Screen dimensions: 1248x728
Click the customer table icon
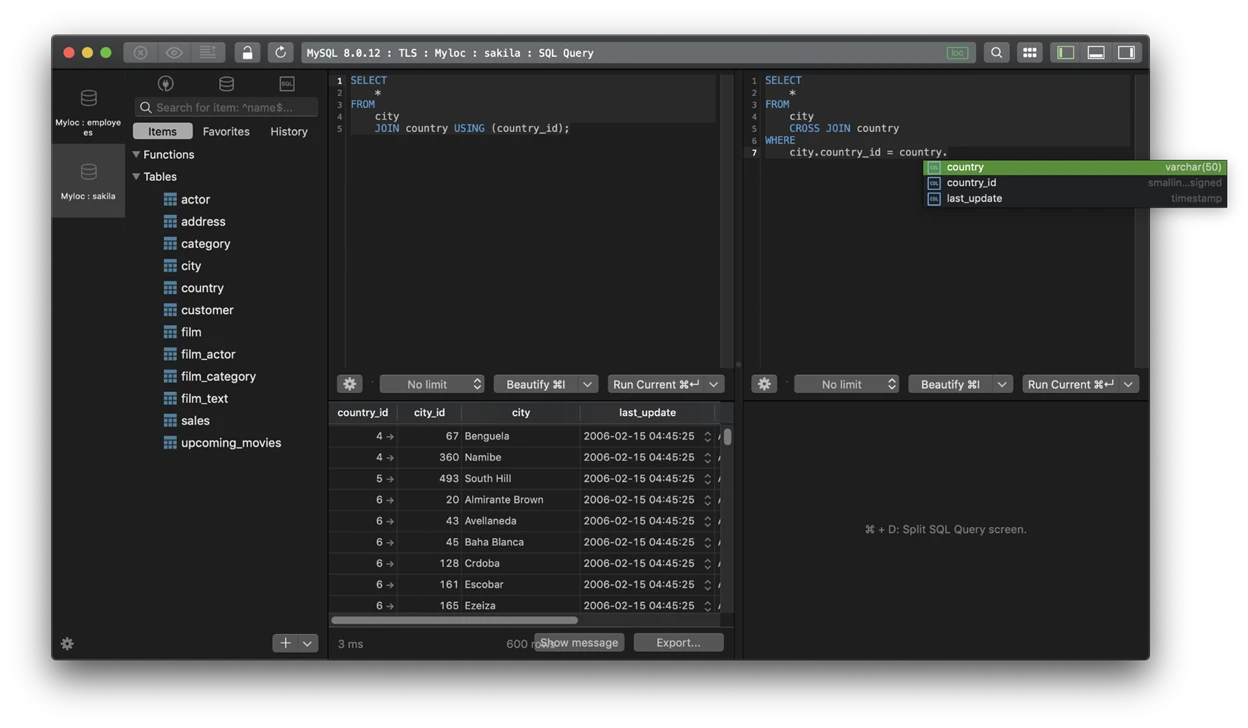coord(170,310)
